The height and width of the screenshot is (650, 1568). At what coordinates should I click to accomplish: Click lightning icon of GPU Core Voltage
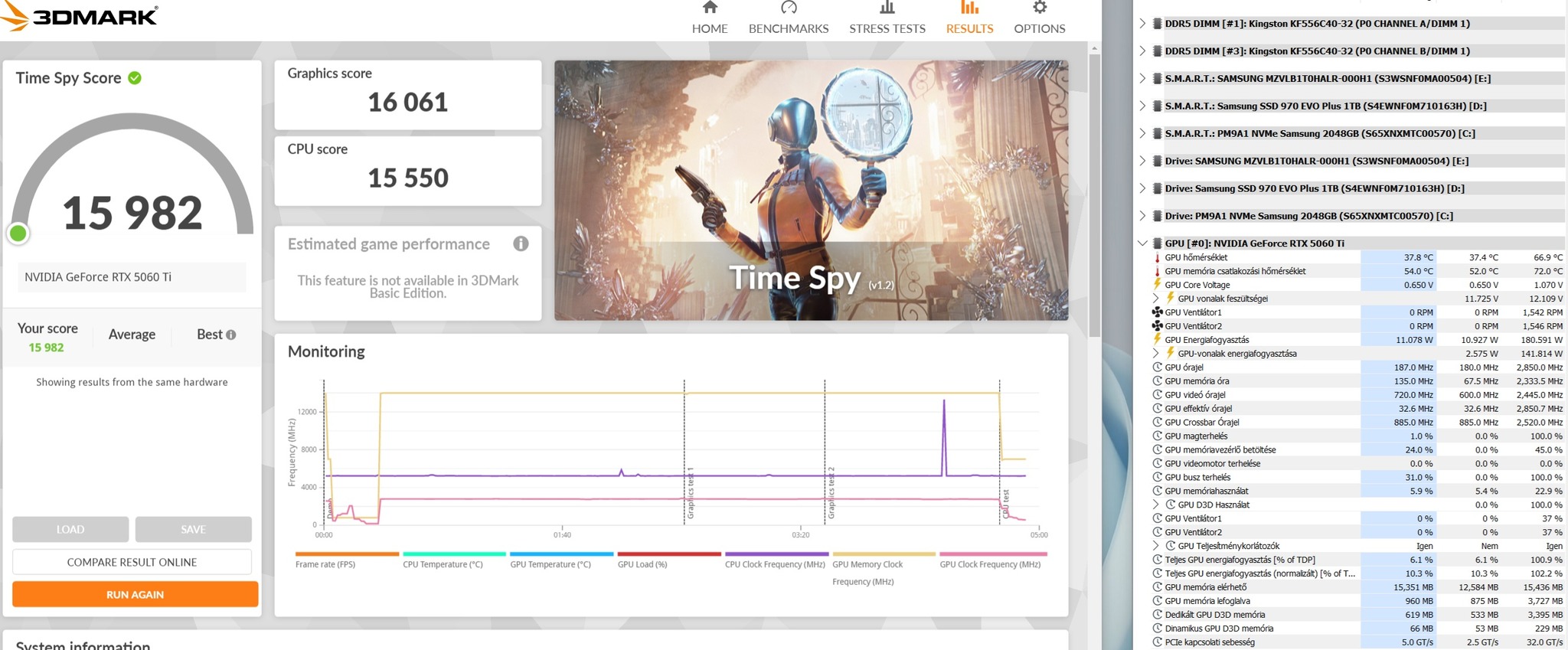click(x=1157, y=285)
